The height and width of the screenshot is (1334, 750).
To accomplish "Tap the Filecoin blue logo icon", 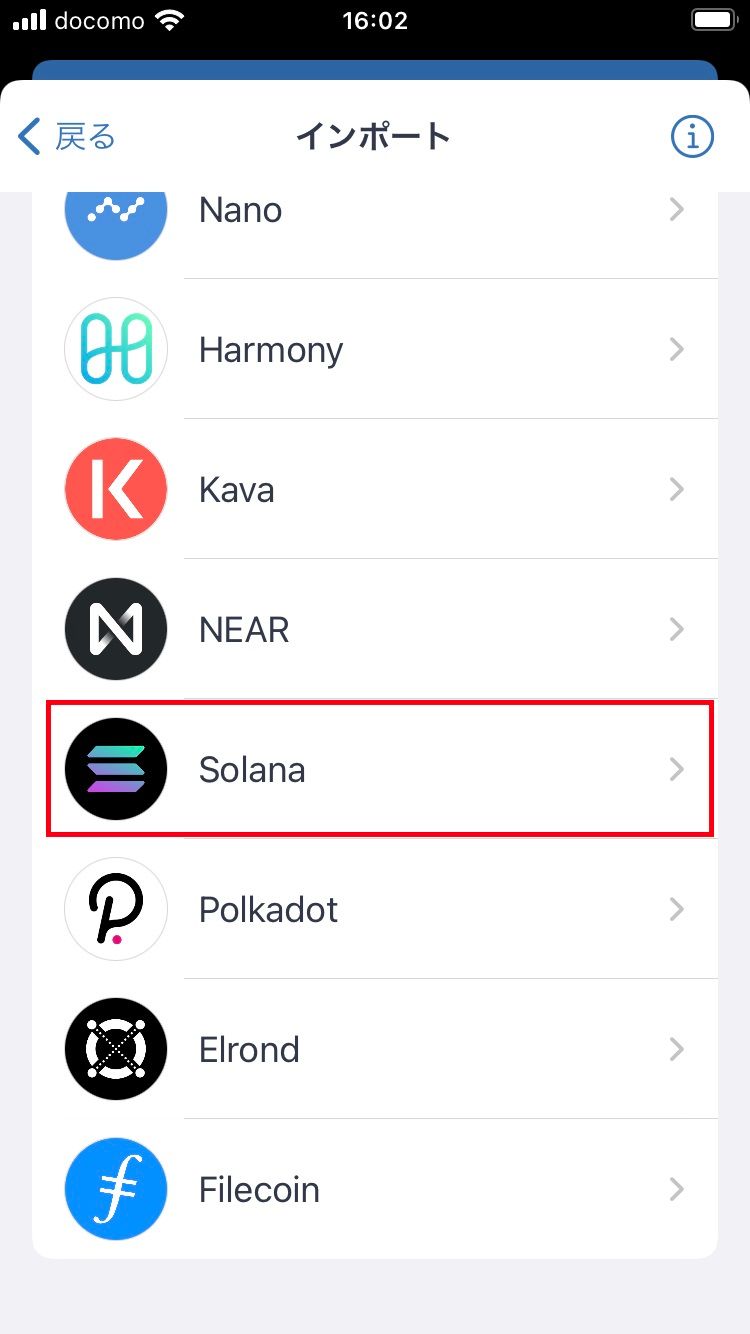I will [115, 1189].
